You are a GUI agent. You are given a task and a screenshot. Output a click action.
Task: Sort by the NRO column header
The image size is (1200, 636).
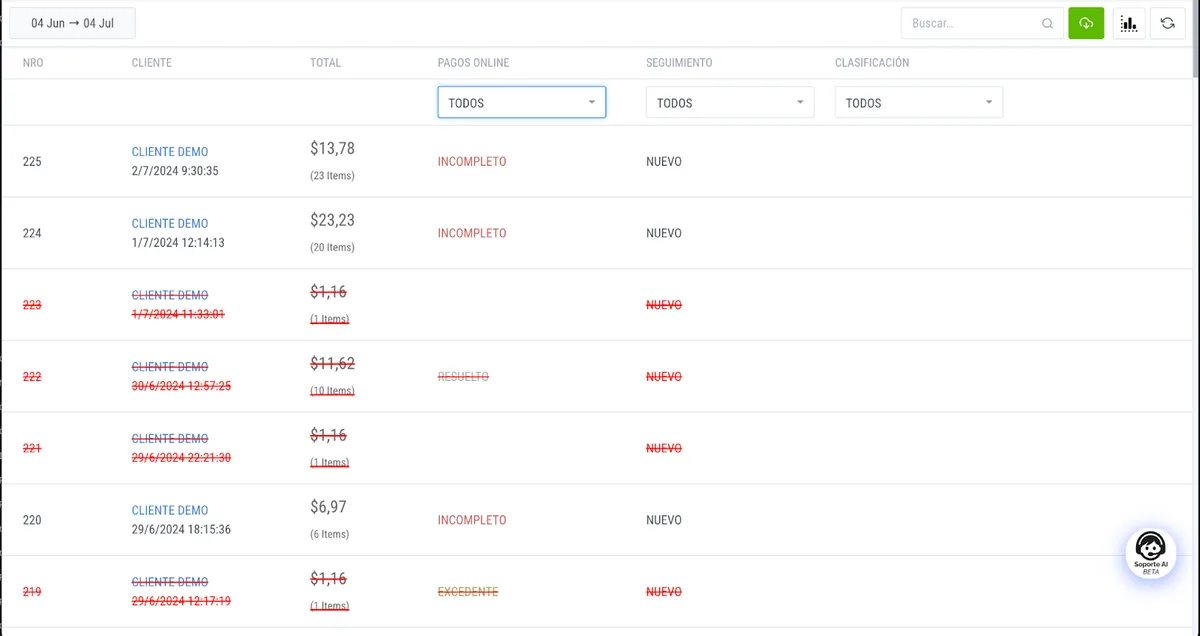(x=33, y=63)
